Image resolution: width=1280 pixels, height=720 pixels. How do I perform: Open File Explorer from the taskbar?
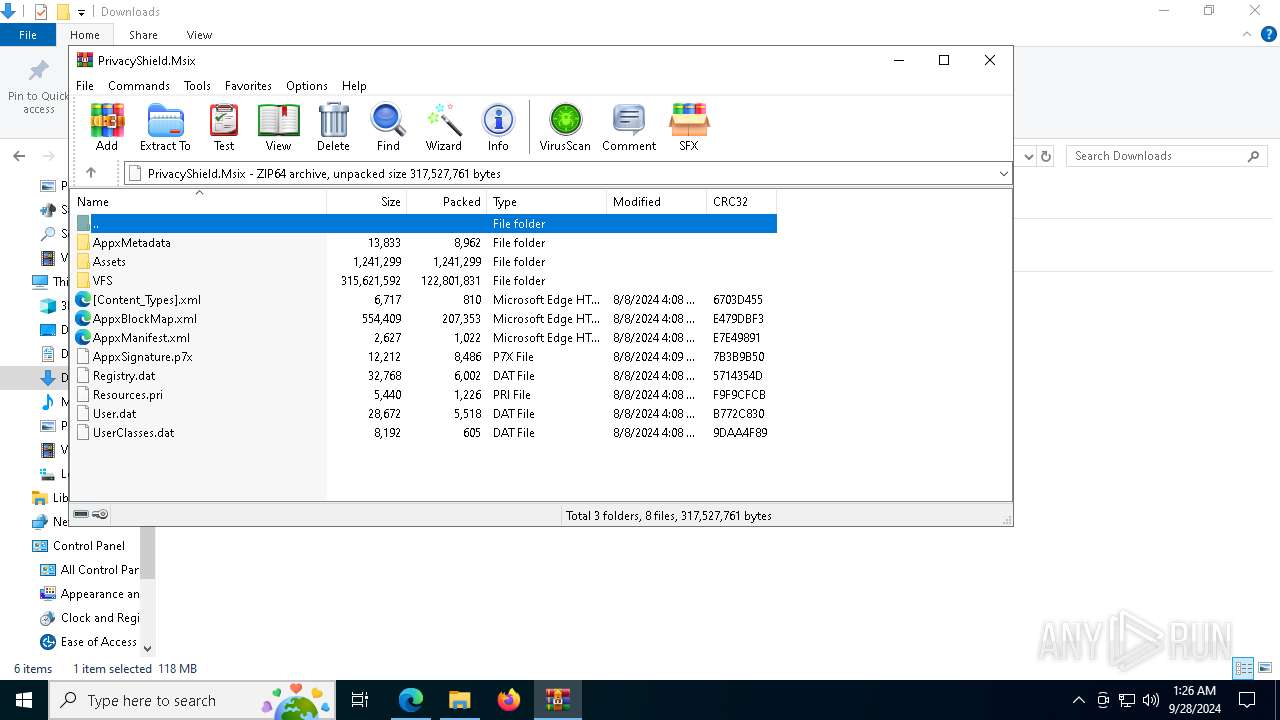pyautogui.click(x=460, y=700)
